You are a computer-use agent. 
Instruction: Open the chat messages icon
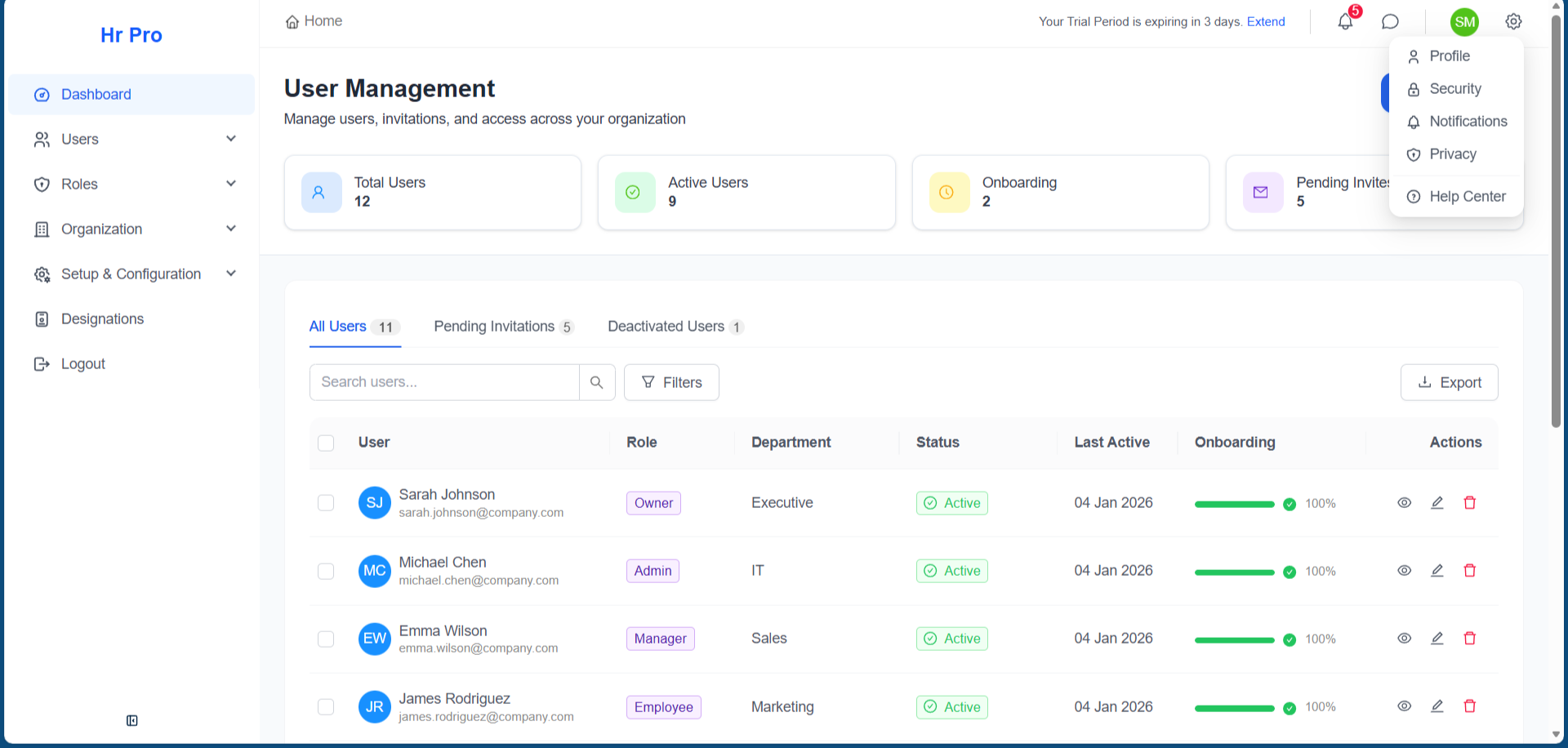coord(1390,22)
